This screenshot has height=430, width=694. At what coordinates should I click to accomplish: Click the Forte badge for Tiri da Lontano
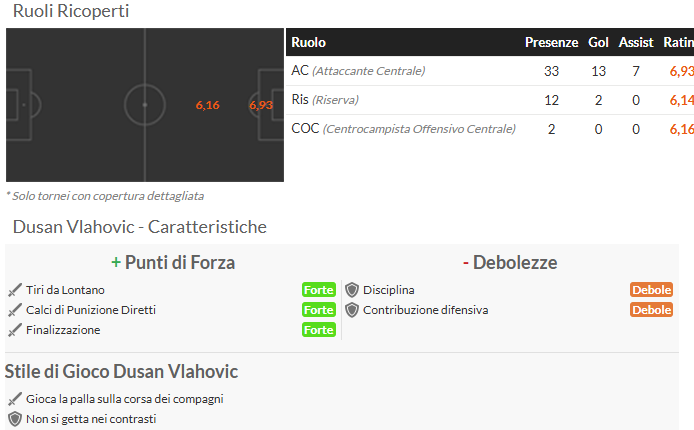point(319,290)
